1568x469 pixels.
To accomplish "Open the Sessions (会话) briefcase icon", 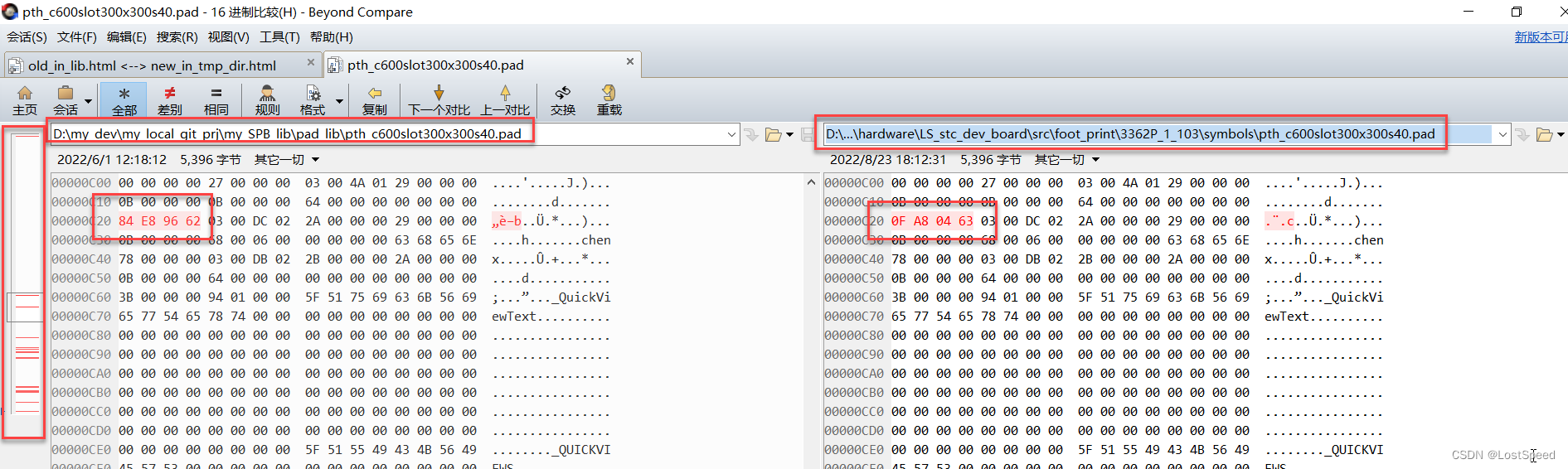I will [x=66, y=100].
